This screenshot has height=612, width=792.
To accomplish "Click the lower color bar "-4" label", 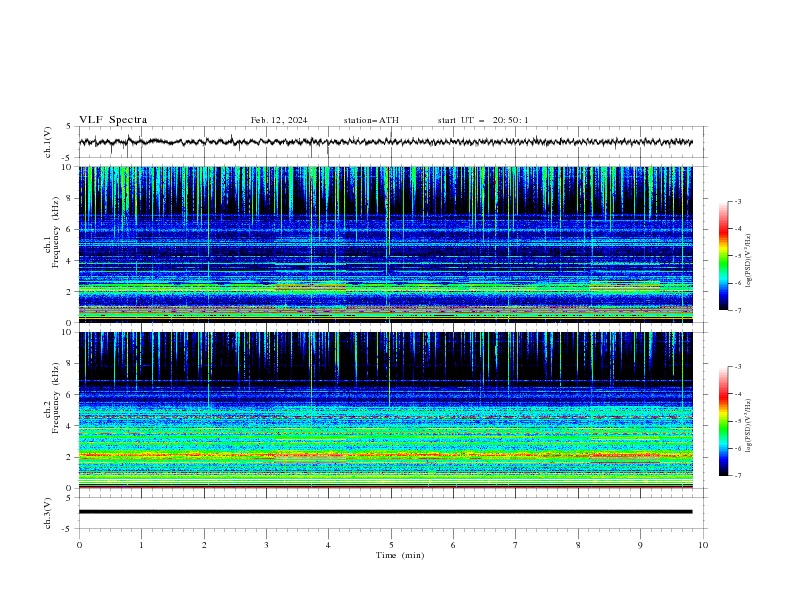I will [x=737, y=394].
